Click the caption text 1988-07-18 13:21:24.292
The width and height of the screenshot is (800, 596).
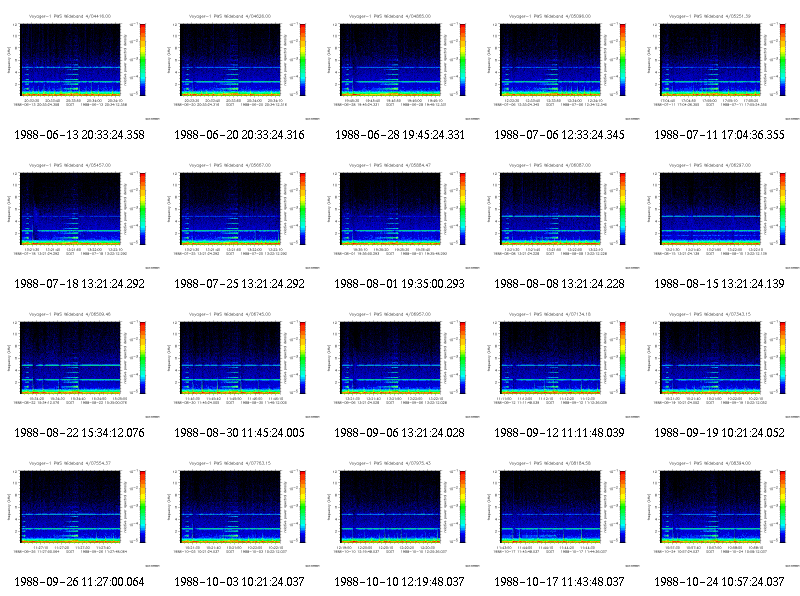[80, 284]
